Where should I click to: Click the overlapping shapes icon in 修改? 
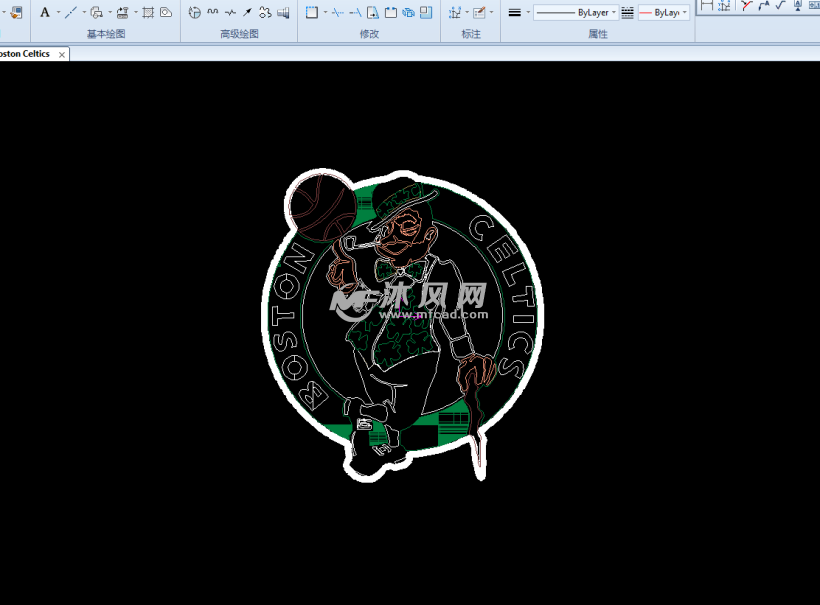click(x=408, y=12)
